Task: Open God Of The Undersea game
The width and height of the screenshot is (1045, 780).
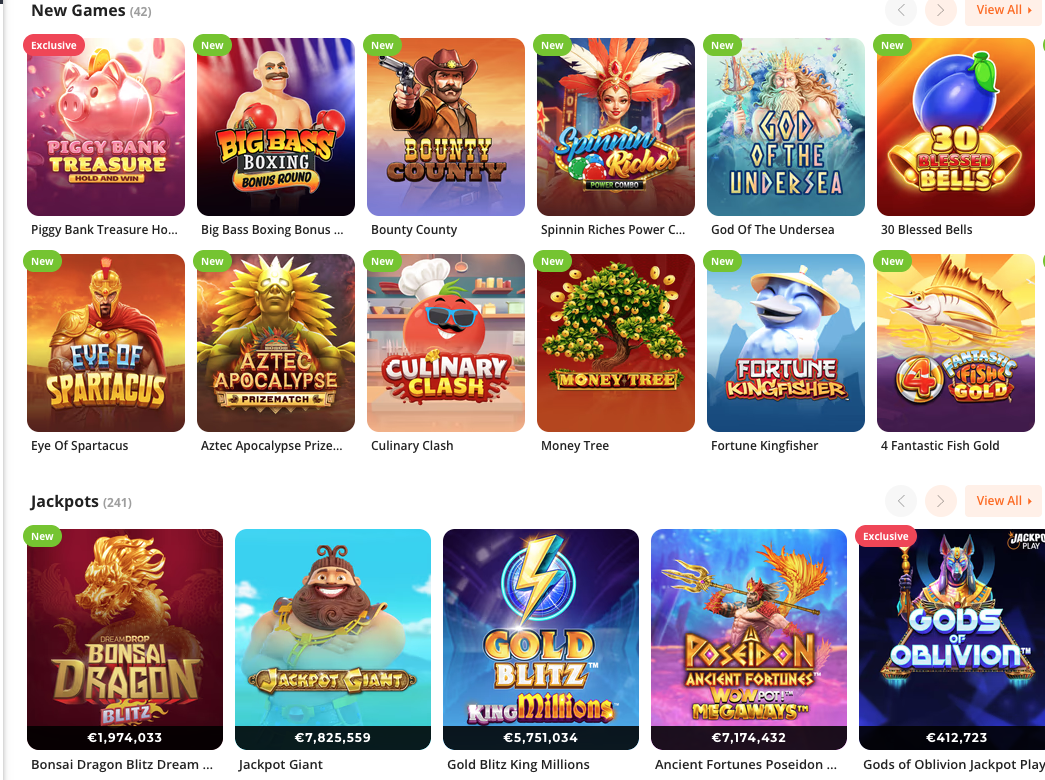Action: click(x=786, y=127)
